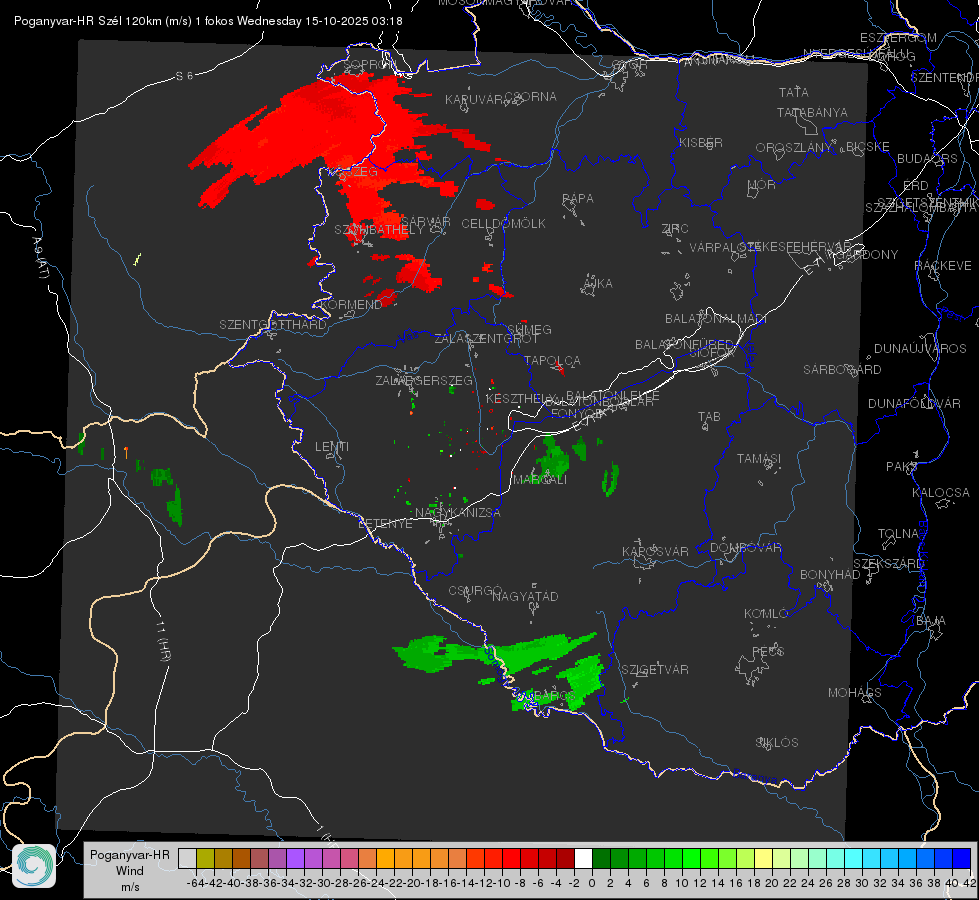The width and height of the screenshot is (979, 900).
Task: Click the LENTI city label
Action: (x=332, y=447)
